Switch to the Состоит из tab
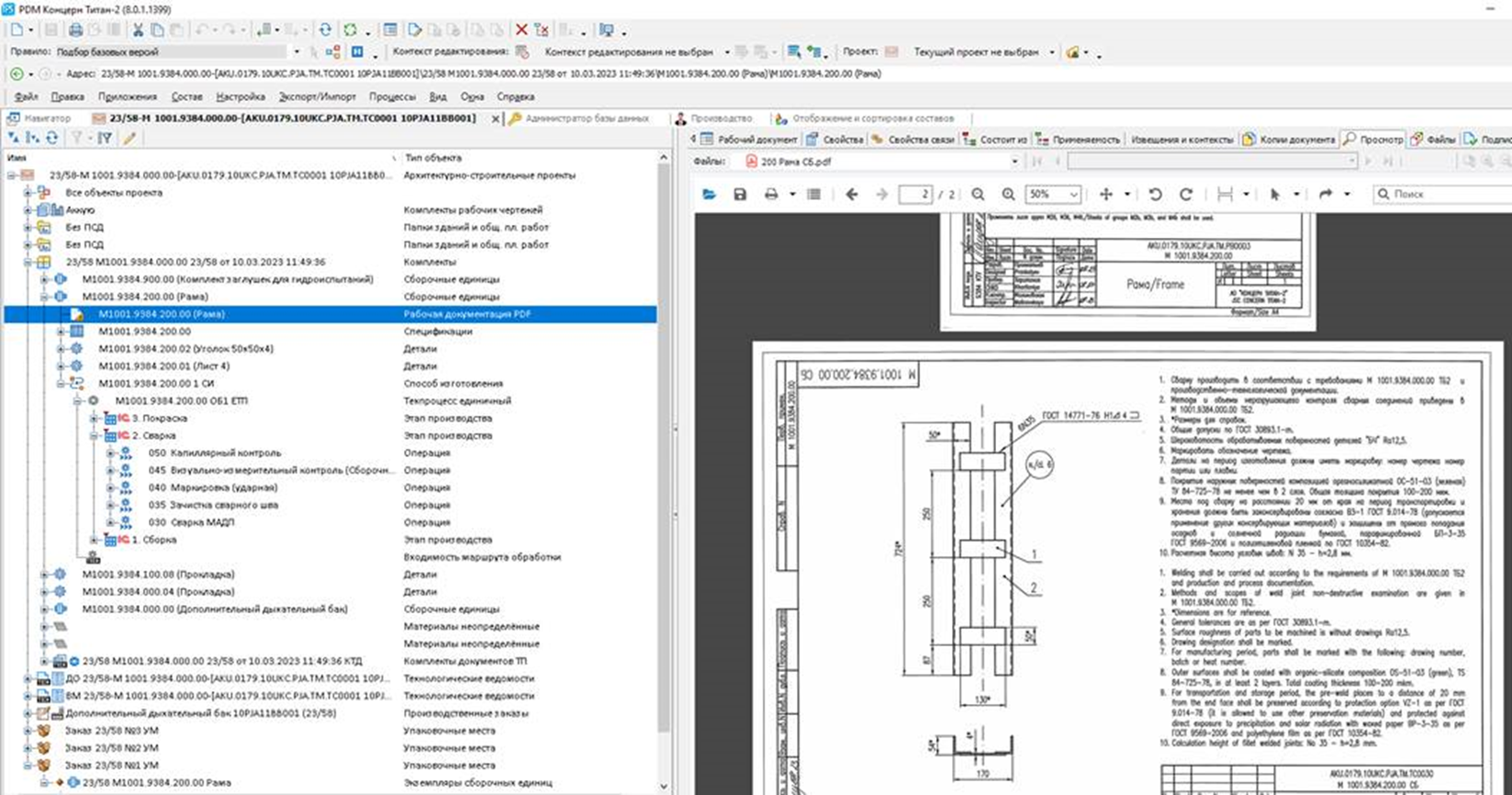The height and width of the screenshot is (795, 1512). pos(994,140)
